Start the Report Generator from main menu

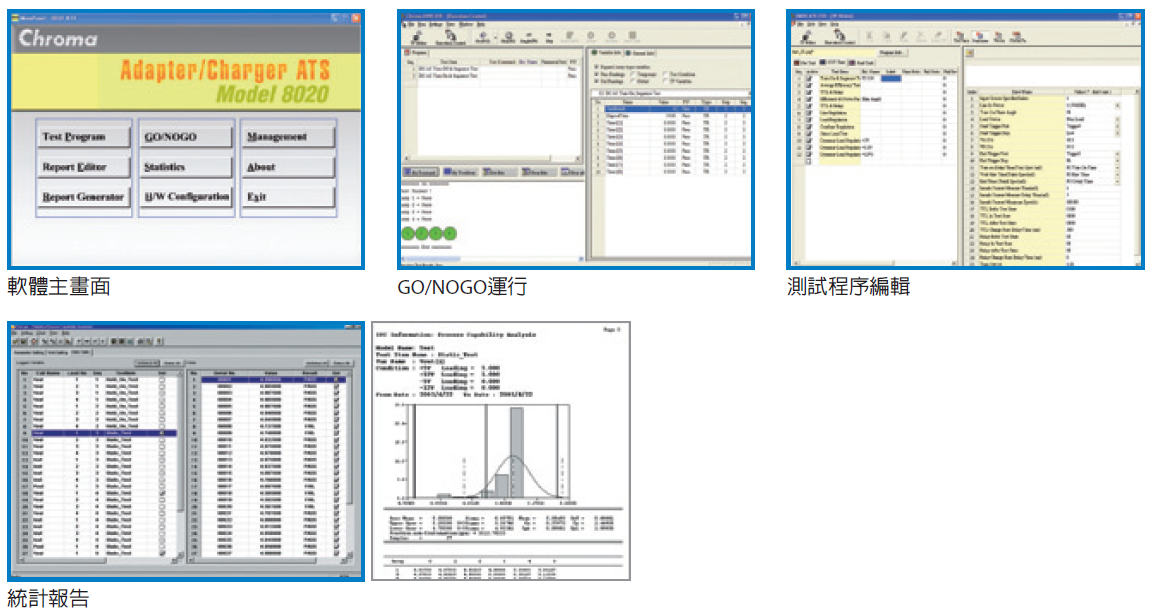point(84,197)
